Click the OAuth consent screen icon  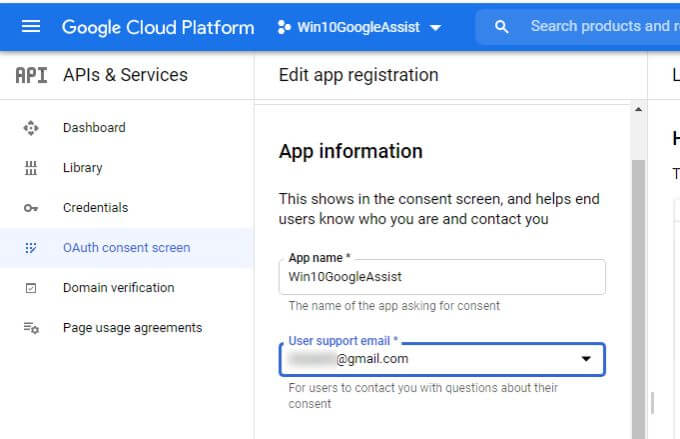tap(31, 248)
